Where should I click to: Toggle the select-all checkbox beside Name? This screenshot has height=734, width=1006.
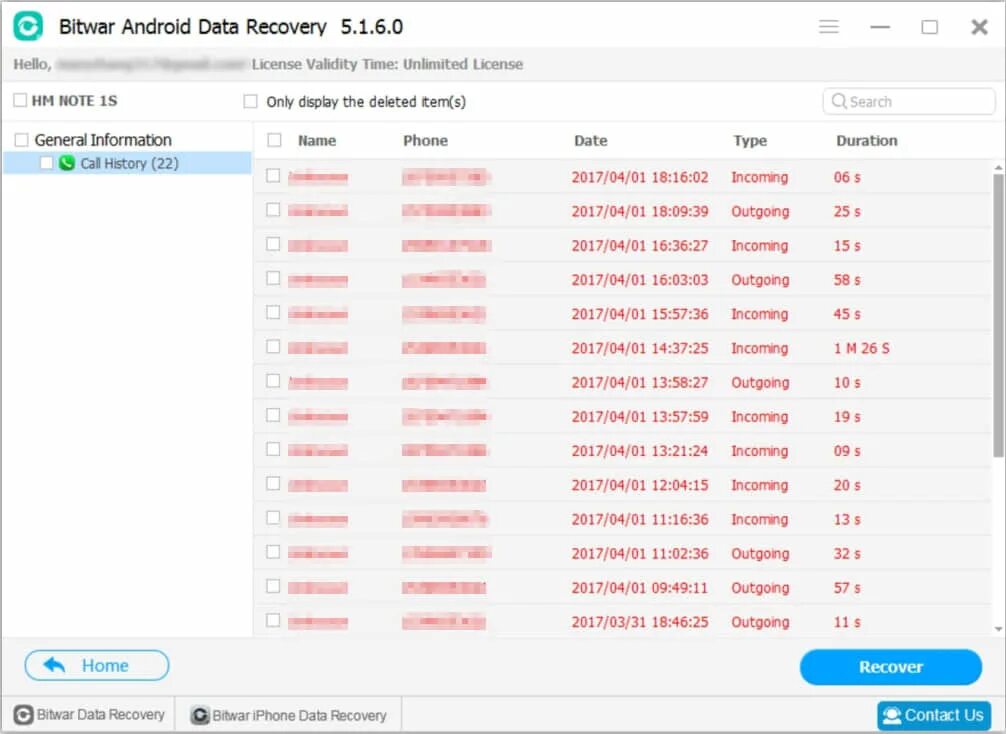[x=274, y=140]
